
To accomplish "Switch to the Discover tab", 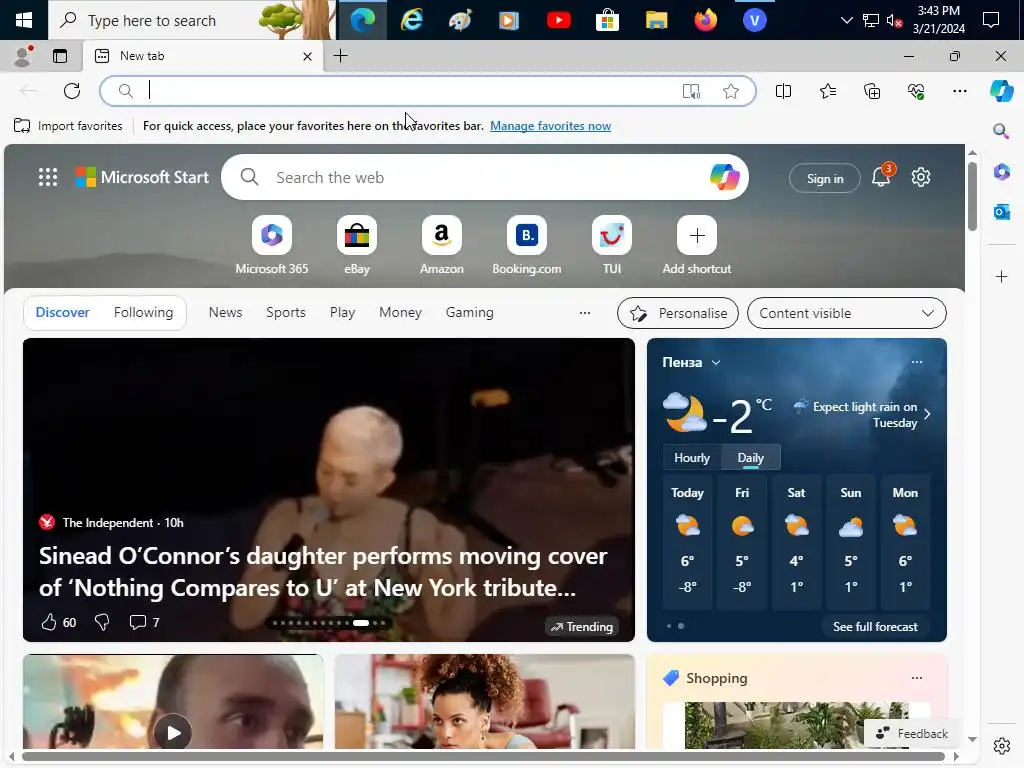I will 63,312.
